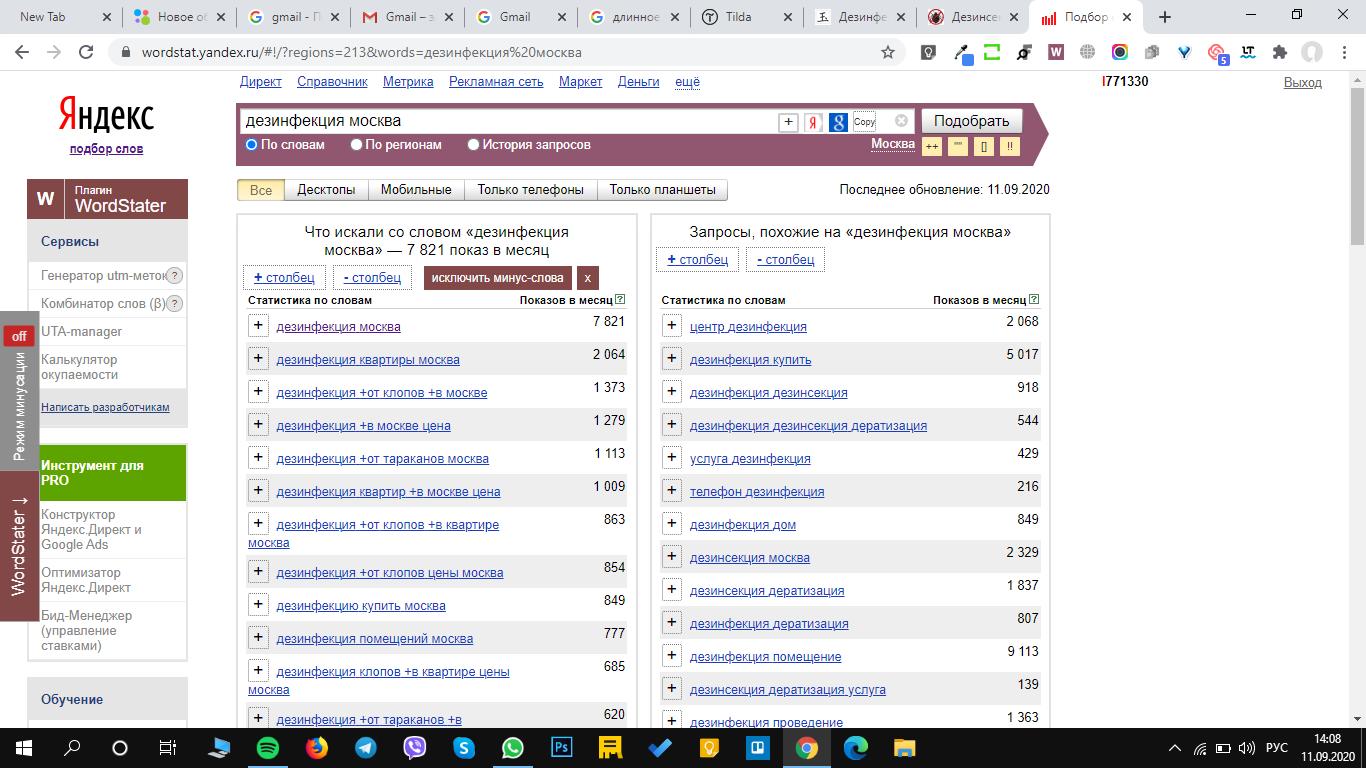
Task: Reload the page
Action: click(86, 52)
